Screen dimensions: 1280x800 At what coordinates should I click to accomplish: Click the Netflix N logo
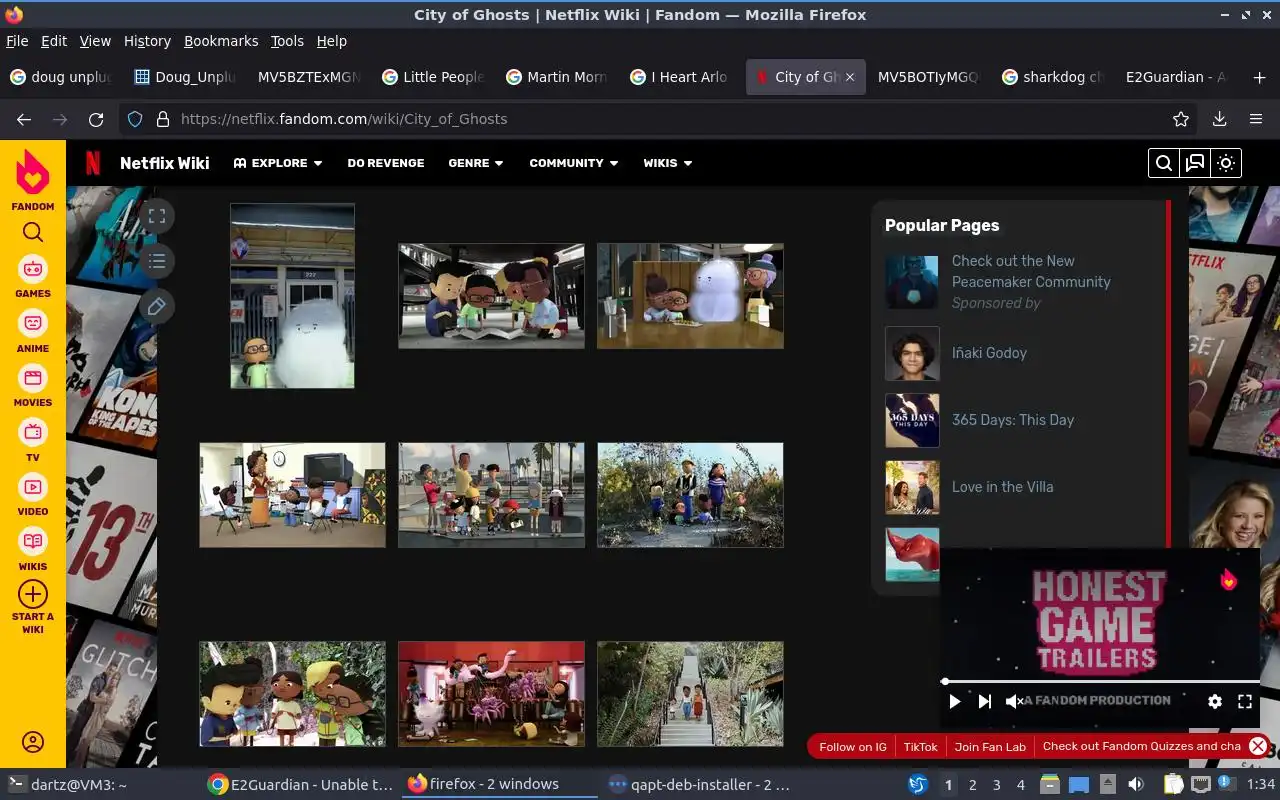[x=92, y=163]
